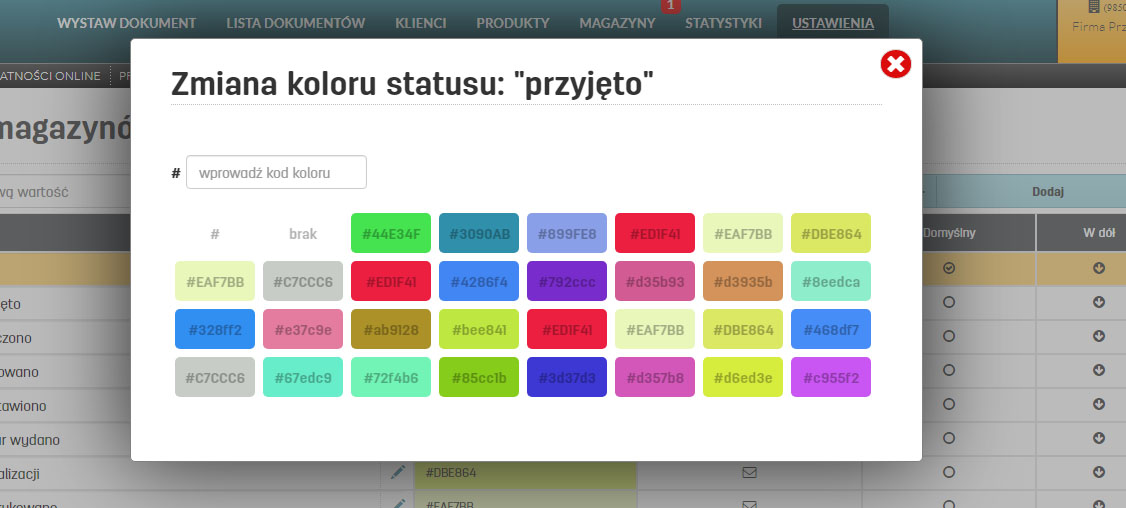Open the Magazyny section

coord(617,23)
